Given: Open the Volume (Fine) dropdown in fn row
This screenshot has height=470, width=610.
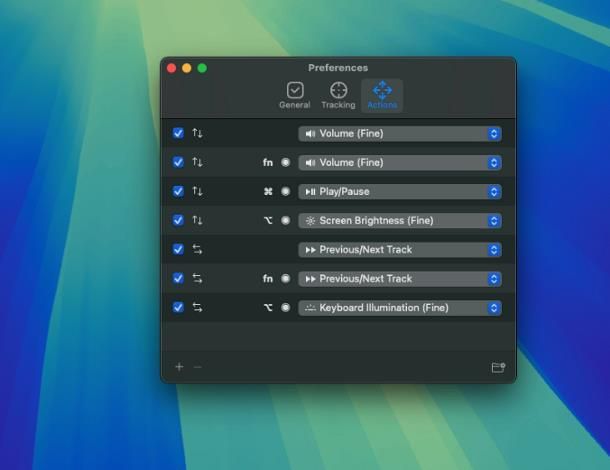Looking at the screenshot, I should [x=400, y=163].
